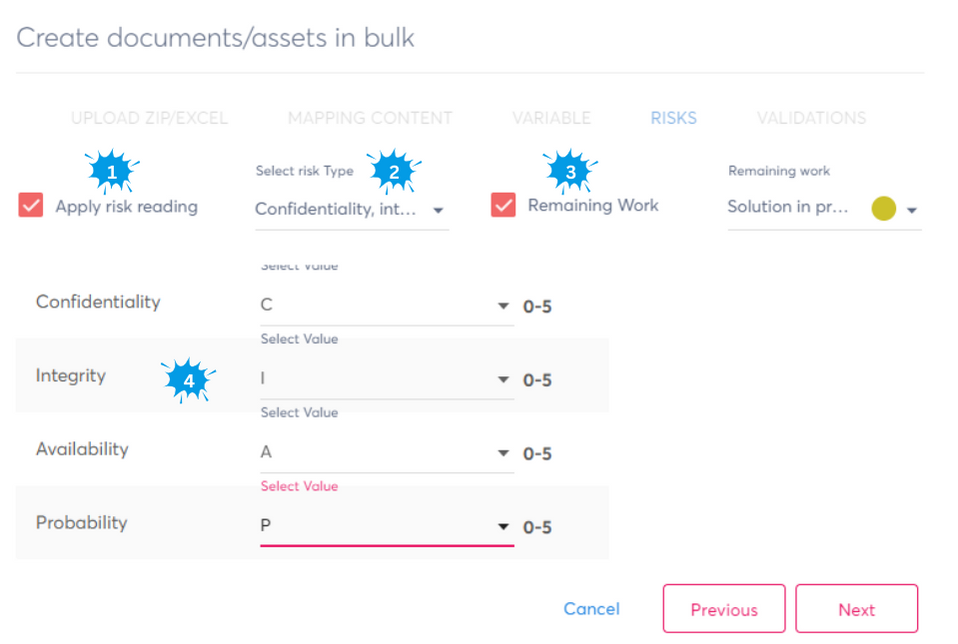Screen dimensions: 958x644
Task: Open the VARIABLE tab
Action: pyautogui.click(x=551, y=118)
